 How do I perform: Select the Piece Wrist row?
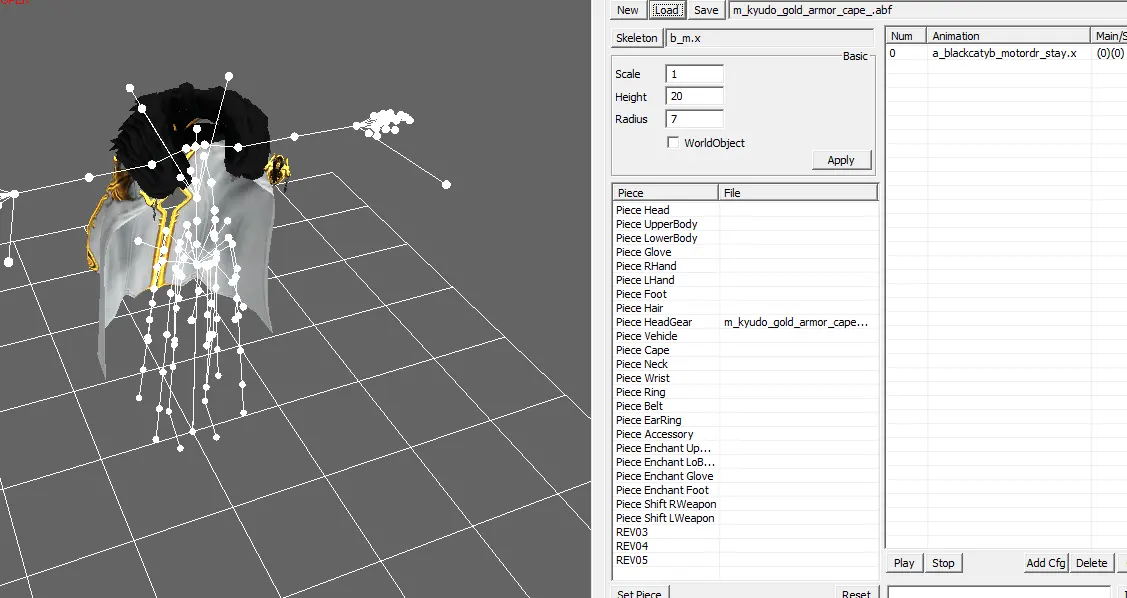pos(745,378)
